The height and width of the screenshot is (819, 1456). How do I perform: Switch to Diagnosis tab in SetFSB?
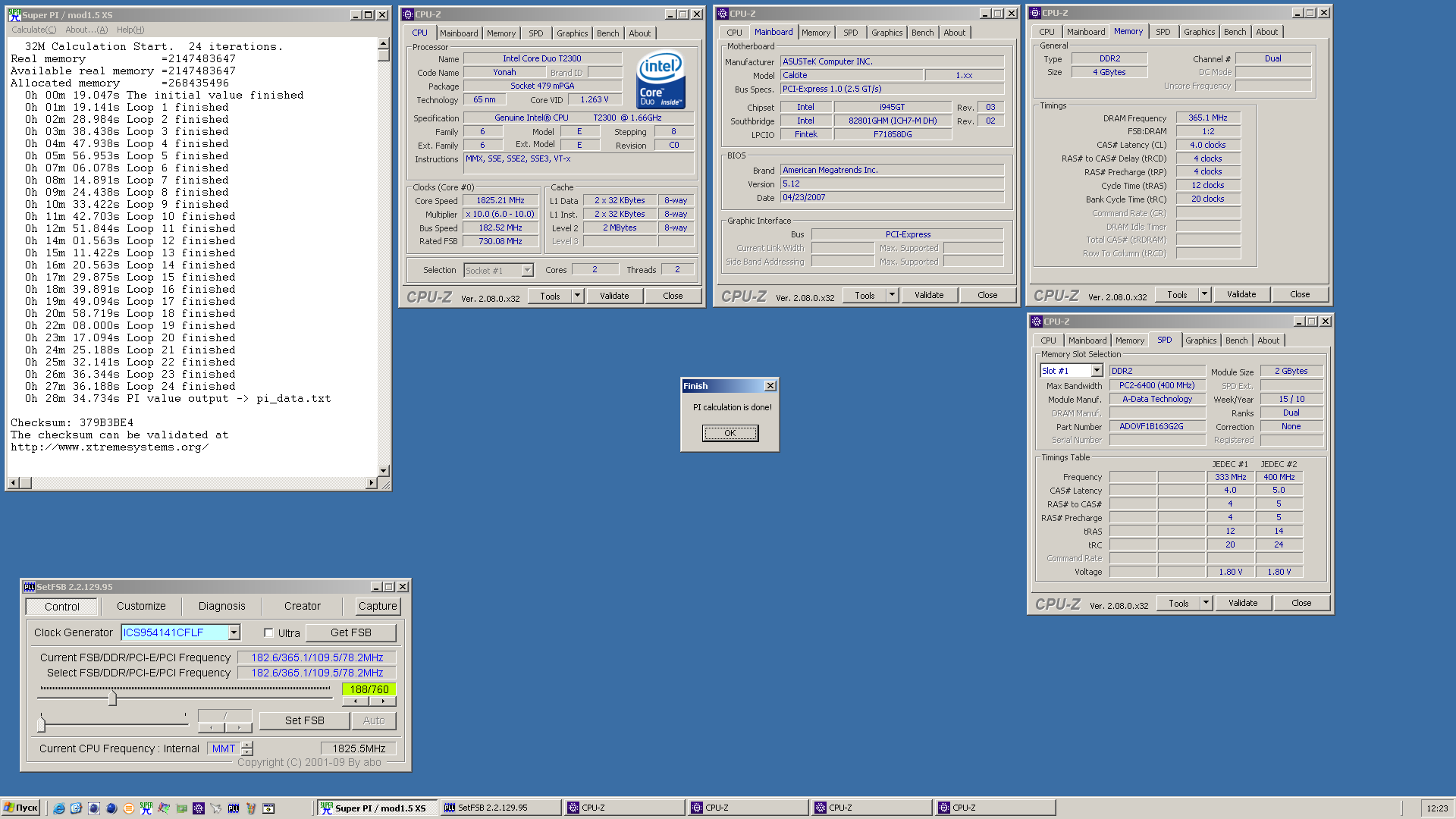(221, 606)
